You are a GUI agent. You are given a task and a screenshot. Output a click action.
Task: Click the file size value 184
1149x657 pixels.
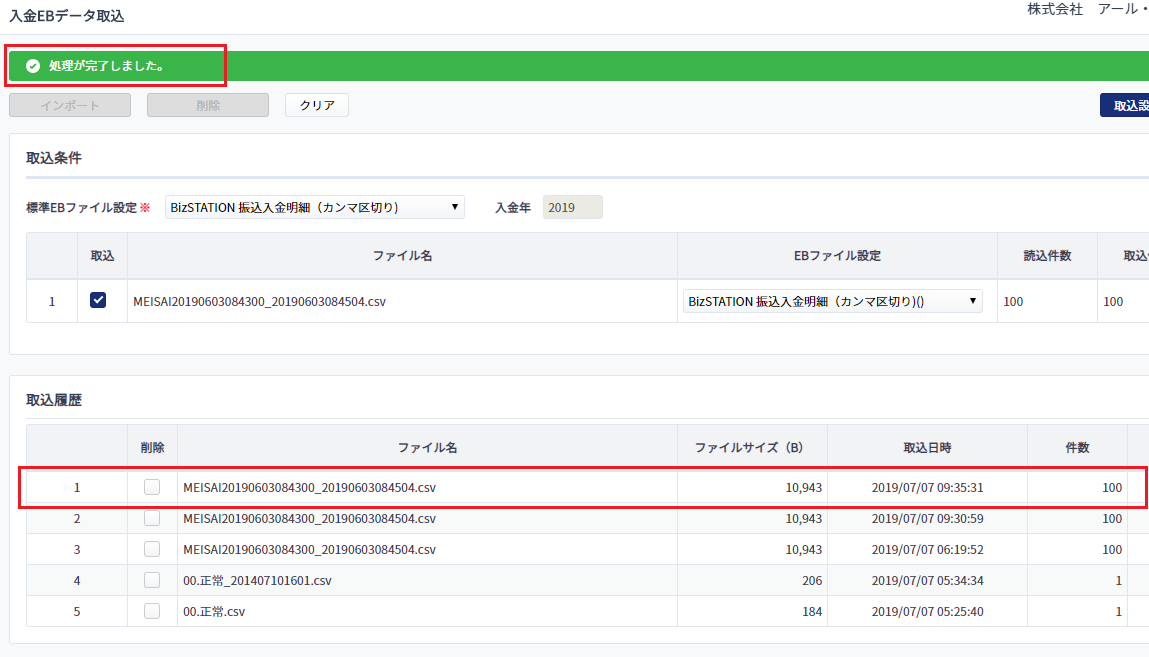(812, 612)
